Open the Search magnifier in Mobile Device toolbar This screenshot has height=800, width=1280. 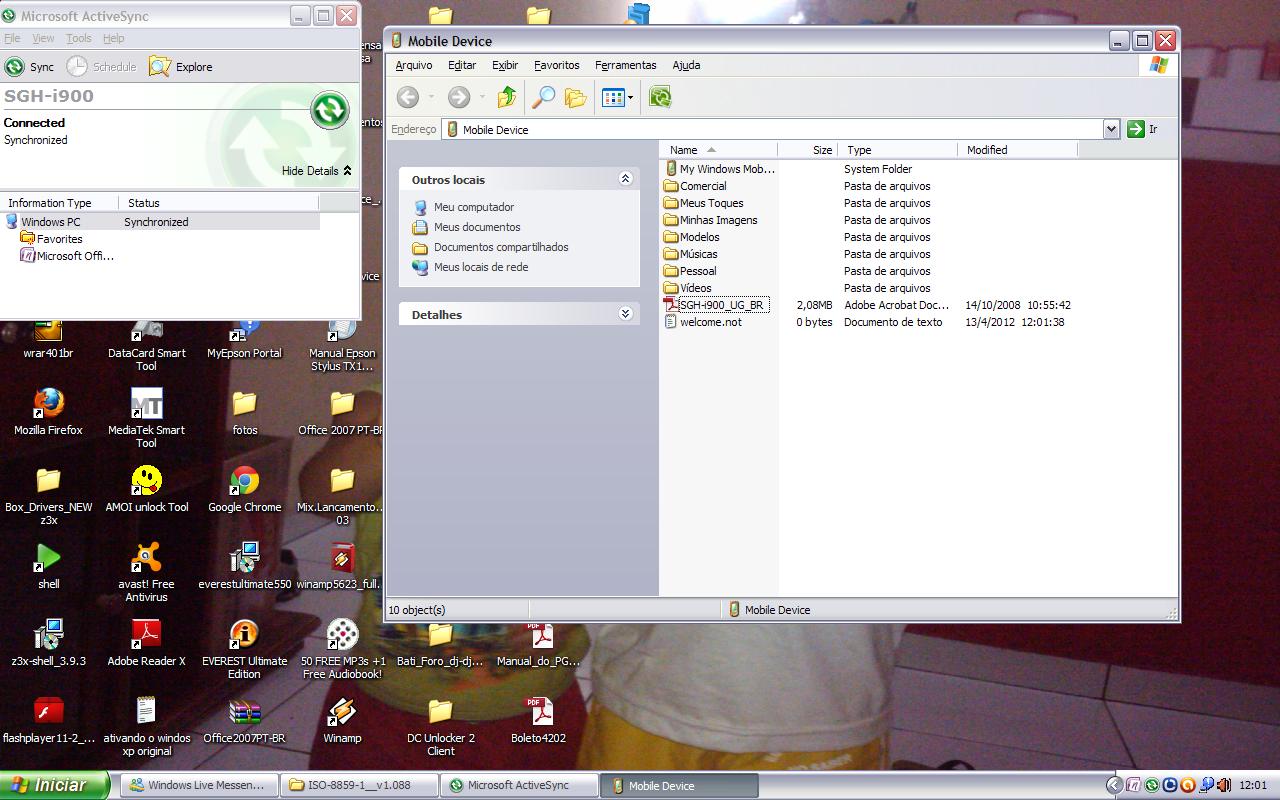tap(543, 97)
